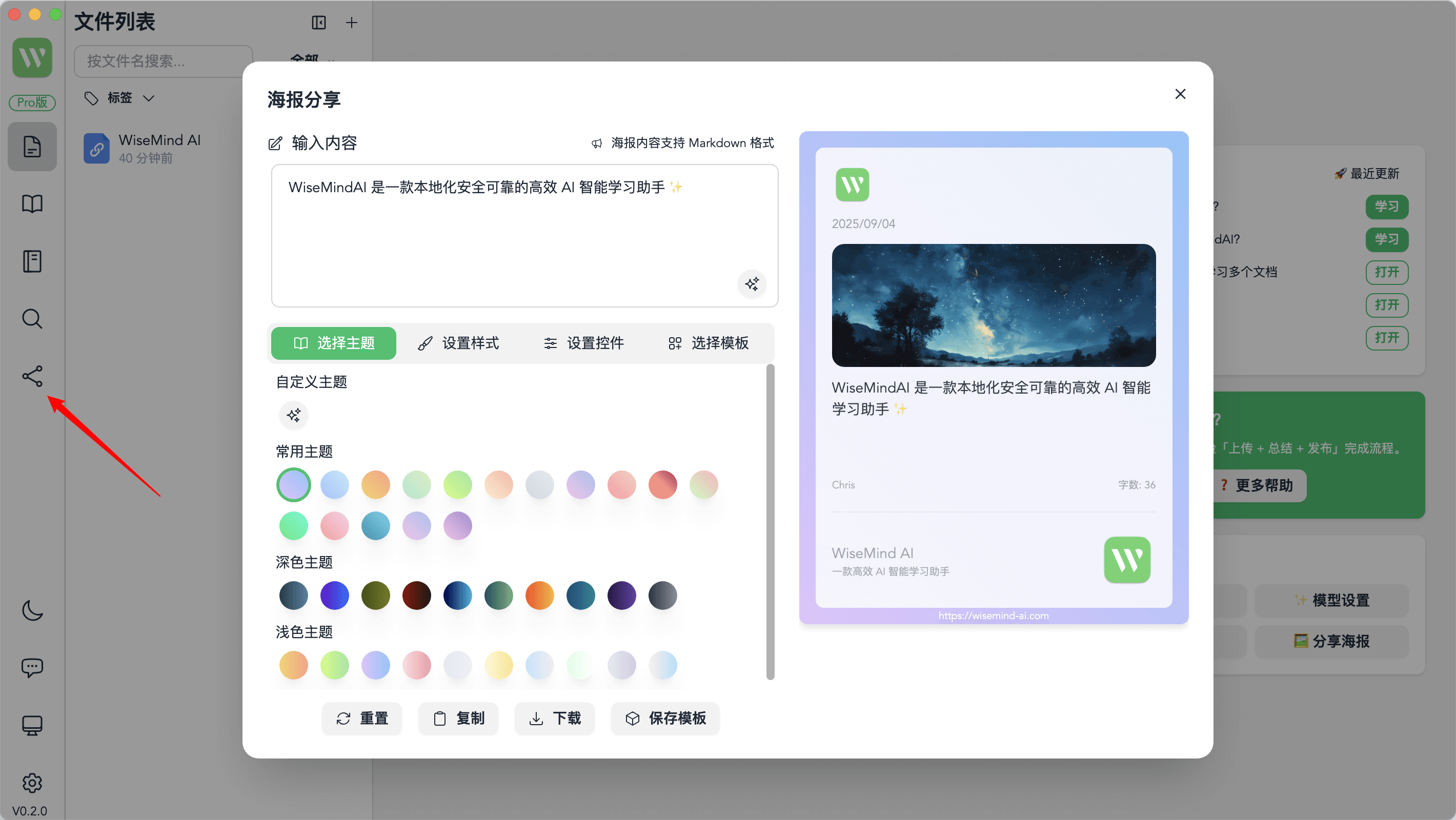The width and height of the screenshot is (1456, 820).
Task: Open the monitor icon in sidebar
Action: (32, 726)
